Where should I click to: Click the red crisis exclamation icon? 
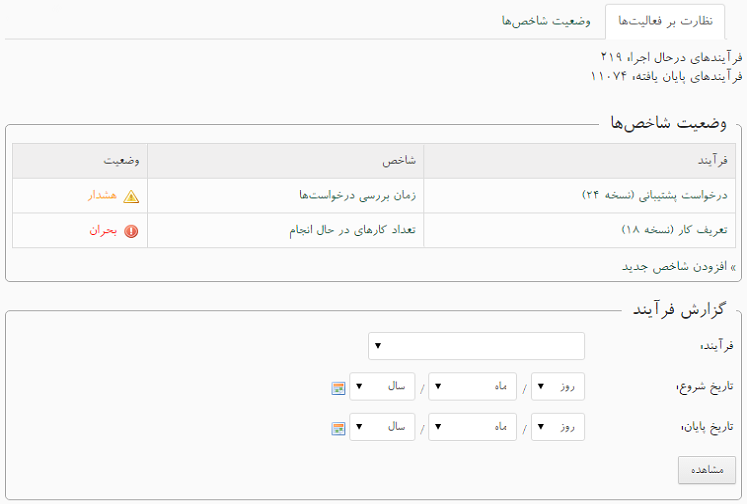pos(131,231)
